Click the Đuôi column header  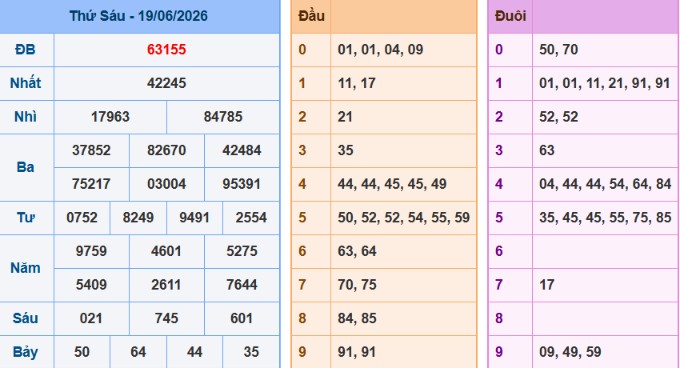[510, 16]
